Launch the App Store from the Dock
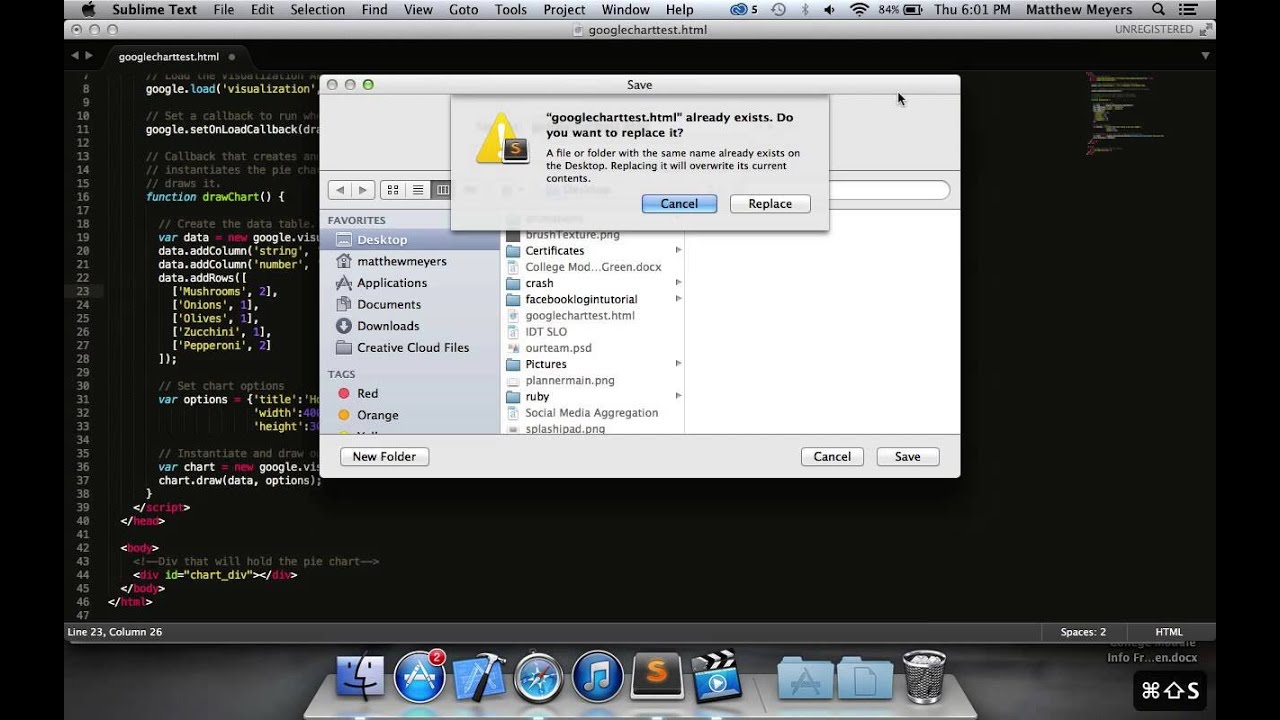This screenshot has height=720, width=1280. point(419,677)
